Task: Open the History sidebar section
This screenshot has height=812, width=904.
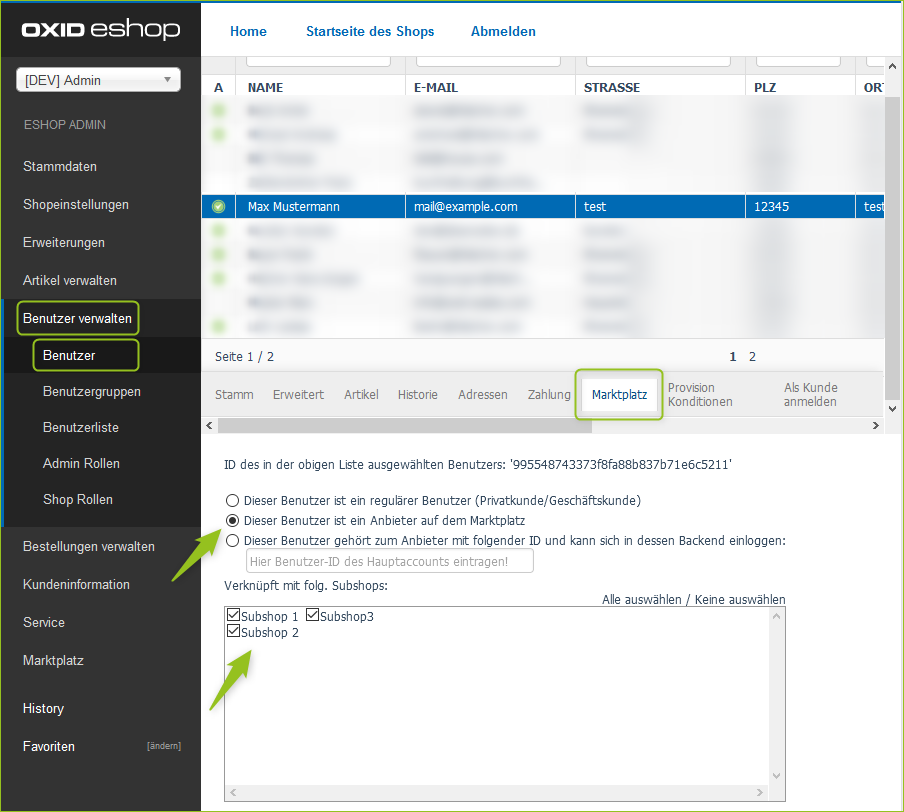Action: click(x=43, y=709)
